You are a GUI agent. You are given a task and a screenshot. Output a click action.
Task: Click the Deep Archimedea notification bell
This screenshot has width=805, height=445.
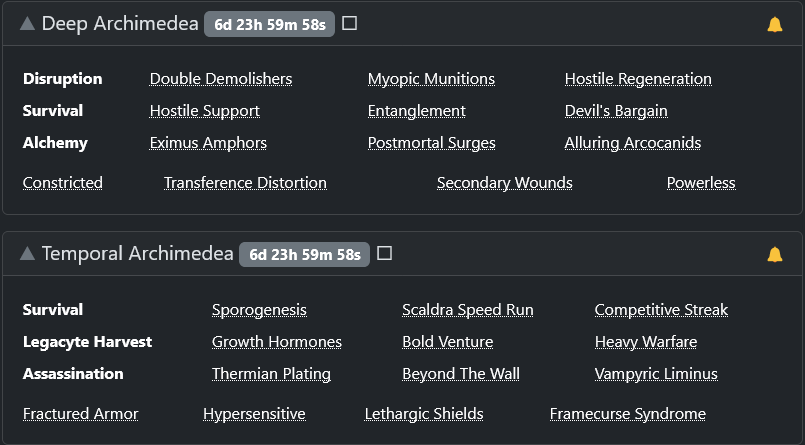[x=775, y=24]
